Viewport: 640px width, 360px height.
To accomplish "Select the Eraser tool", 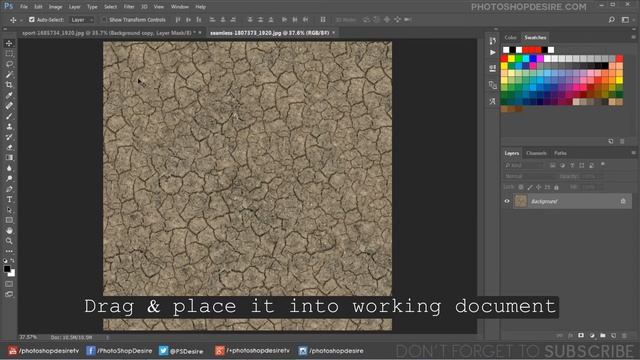I will [9, 147].
